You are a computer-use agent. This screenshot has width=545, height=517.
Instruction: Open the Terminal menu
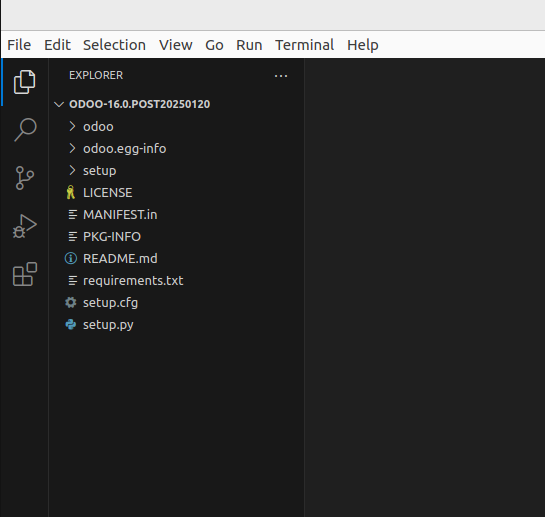point(304,45)
